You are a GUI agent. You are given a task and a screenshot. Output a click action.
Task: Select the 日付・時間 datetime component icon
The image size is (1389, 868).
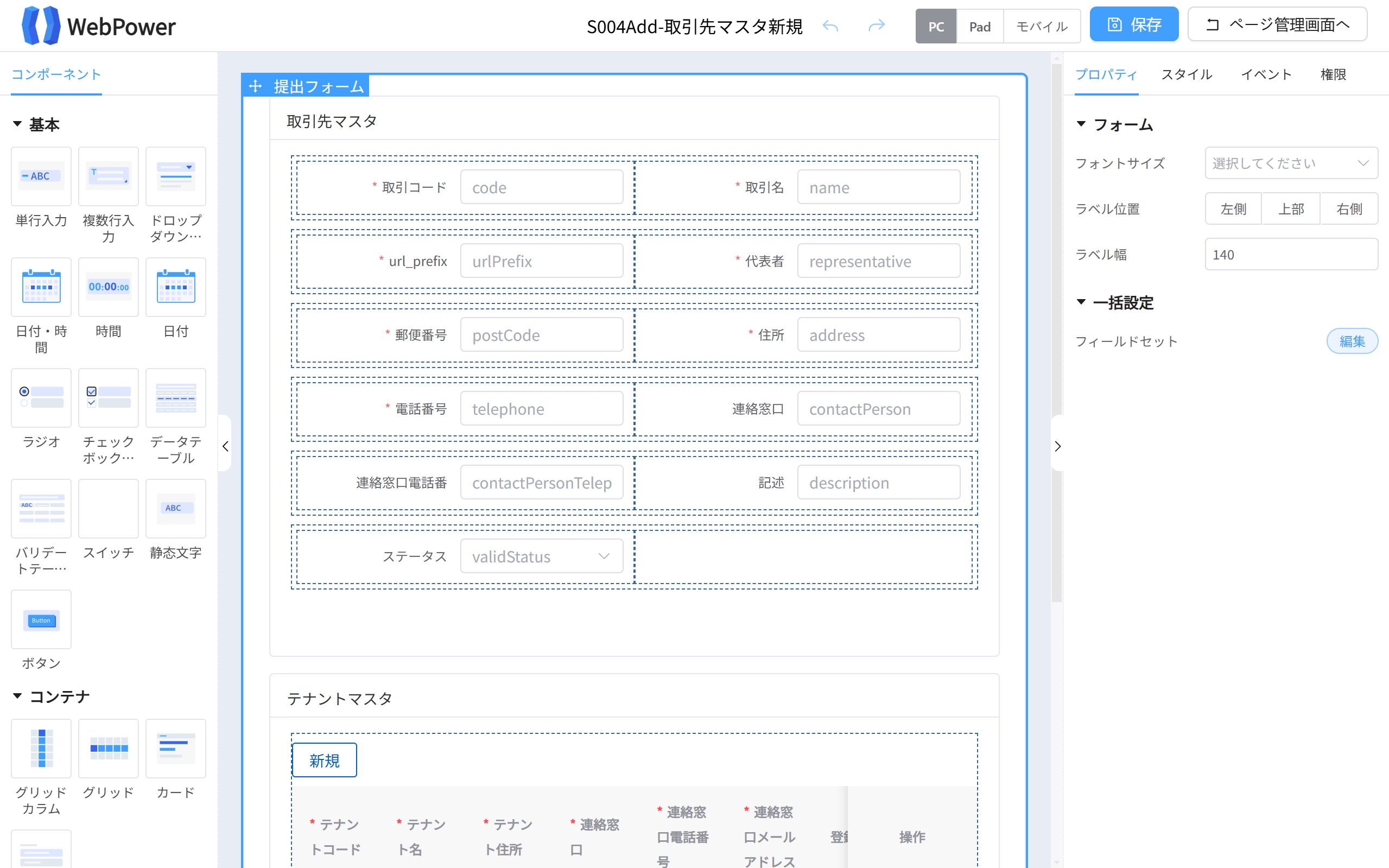coord(41,287)
